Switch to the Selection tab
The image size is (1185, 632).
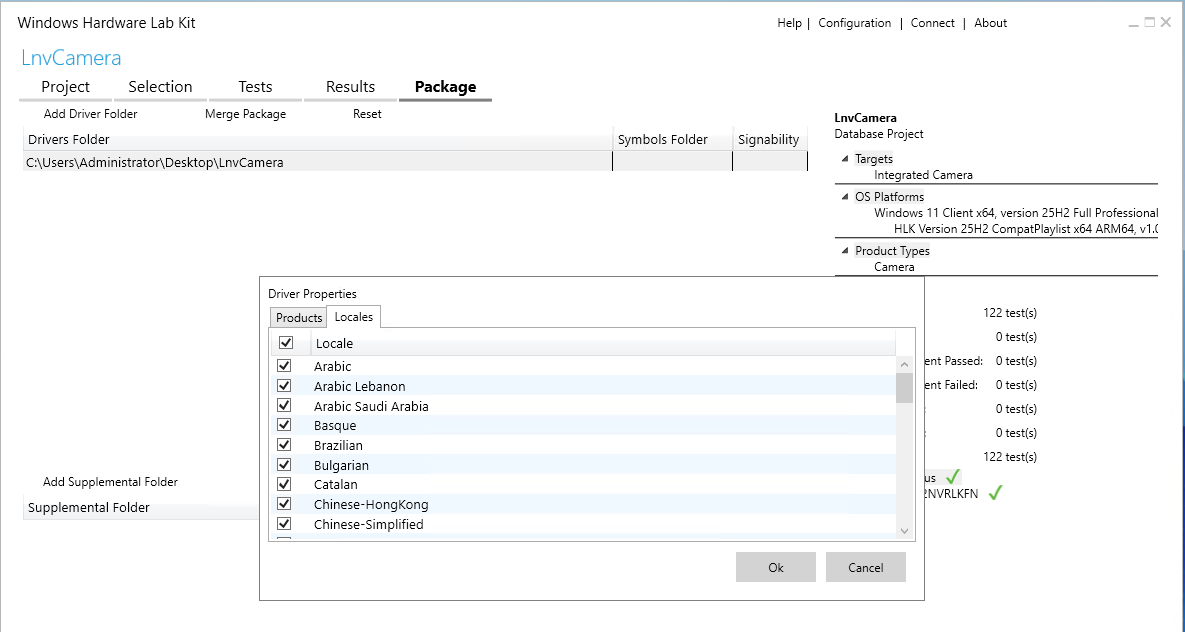click(160, 87)
